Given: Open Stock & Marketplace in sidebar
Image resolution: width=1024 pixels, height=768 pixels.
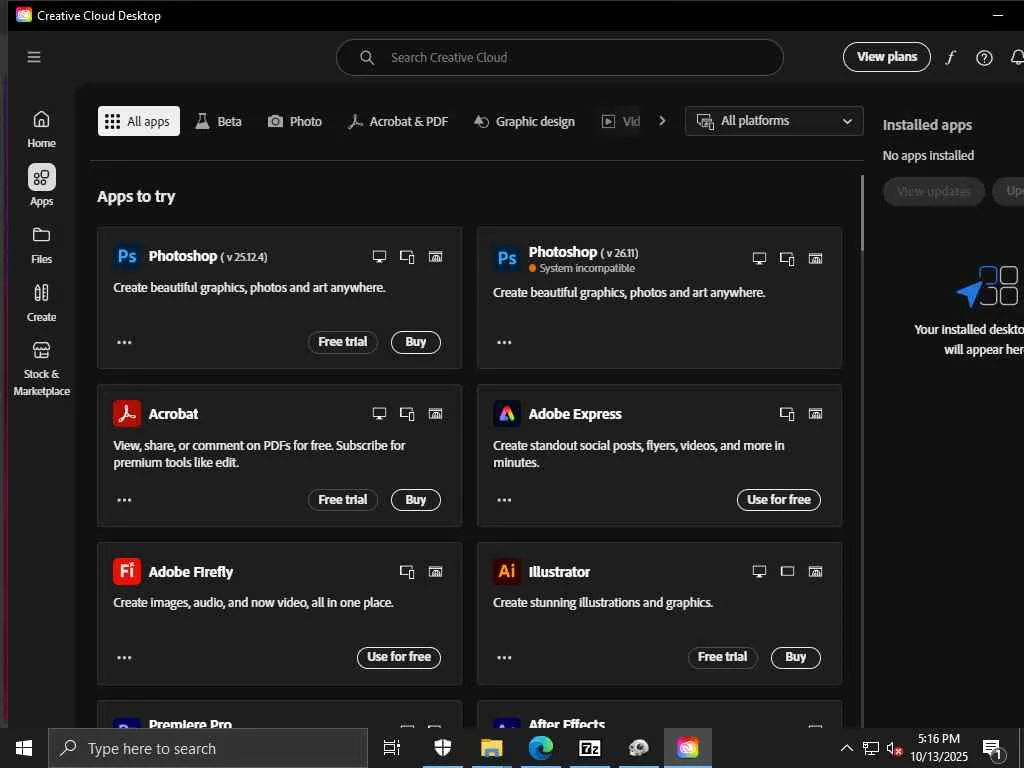Looking at the screenshot, I should [x=41, y=368].
